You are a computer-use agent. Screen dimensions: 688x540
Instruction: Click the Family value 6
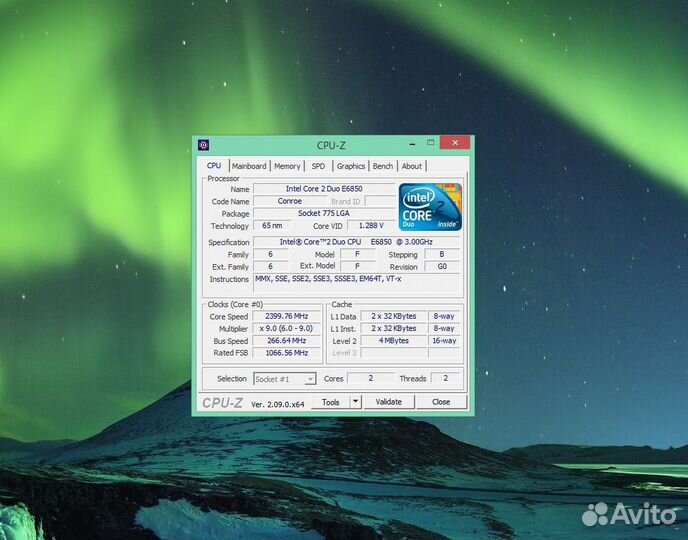click(x=271, y=254)
